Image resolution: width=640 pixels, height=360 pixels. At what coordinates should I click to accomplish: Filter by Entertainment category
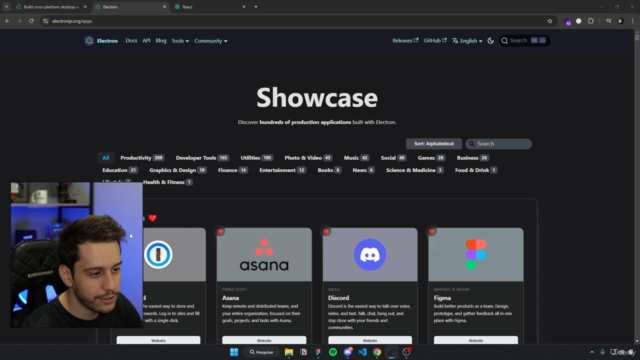[x=282, y=170]
